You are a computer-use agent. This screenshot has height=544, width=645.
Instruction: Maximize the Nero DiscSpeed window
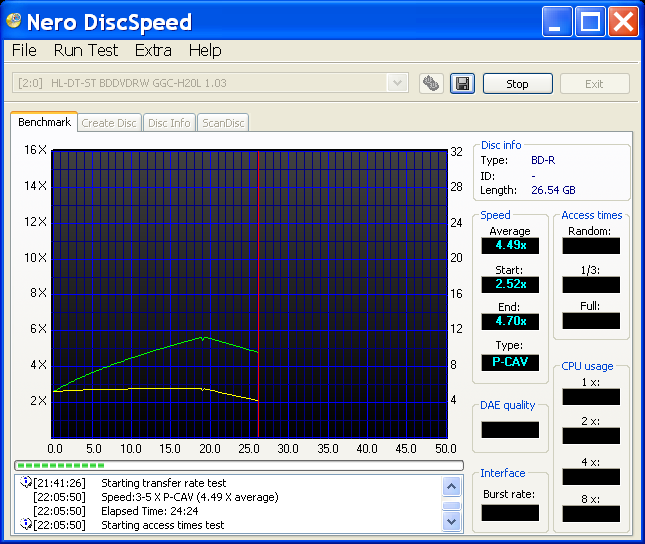590,21
